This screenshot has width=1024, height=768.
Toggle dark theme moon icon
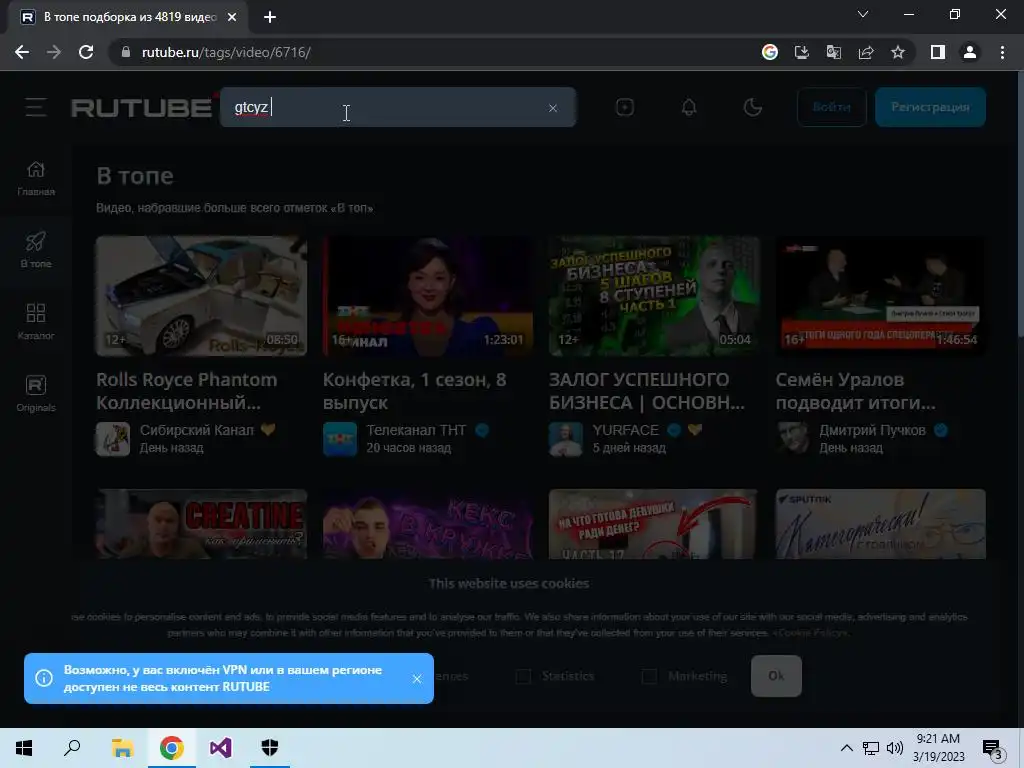click(x=752, y=107)
